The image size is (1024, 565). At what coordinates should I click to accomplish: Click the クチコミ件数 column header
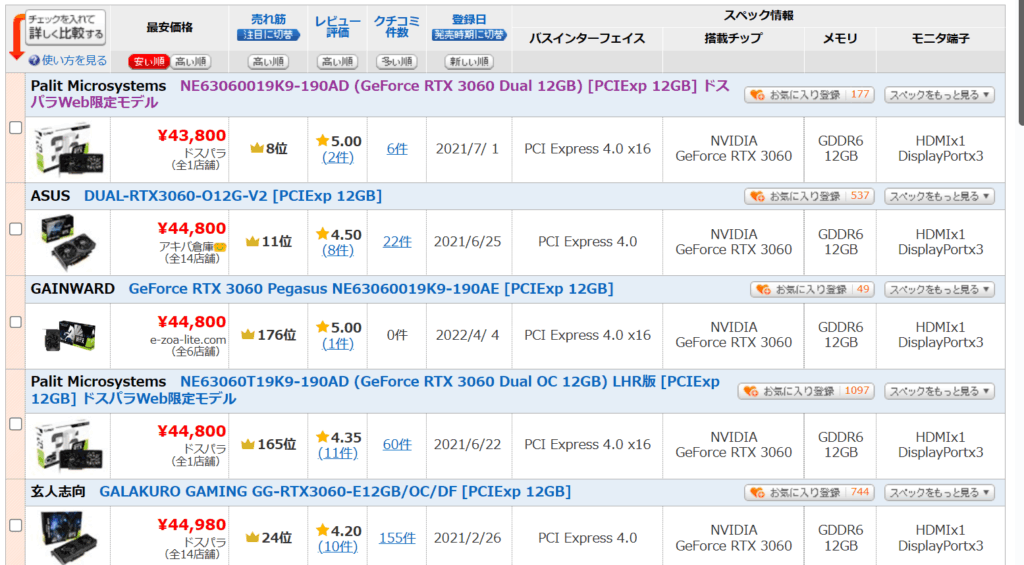point(397,27)
